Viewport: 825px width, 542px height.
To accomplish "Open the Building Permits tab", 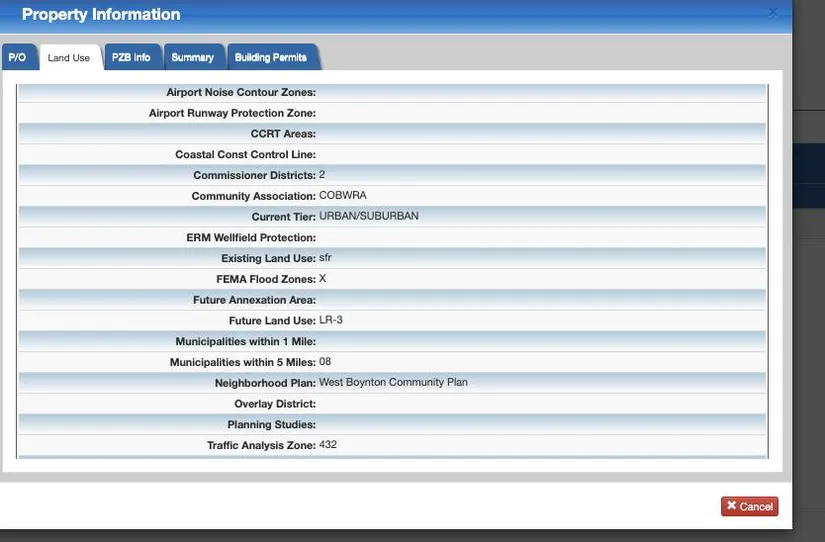I will [x=271, y=58].
